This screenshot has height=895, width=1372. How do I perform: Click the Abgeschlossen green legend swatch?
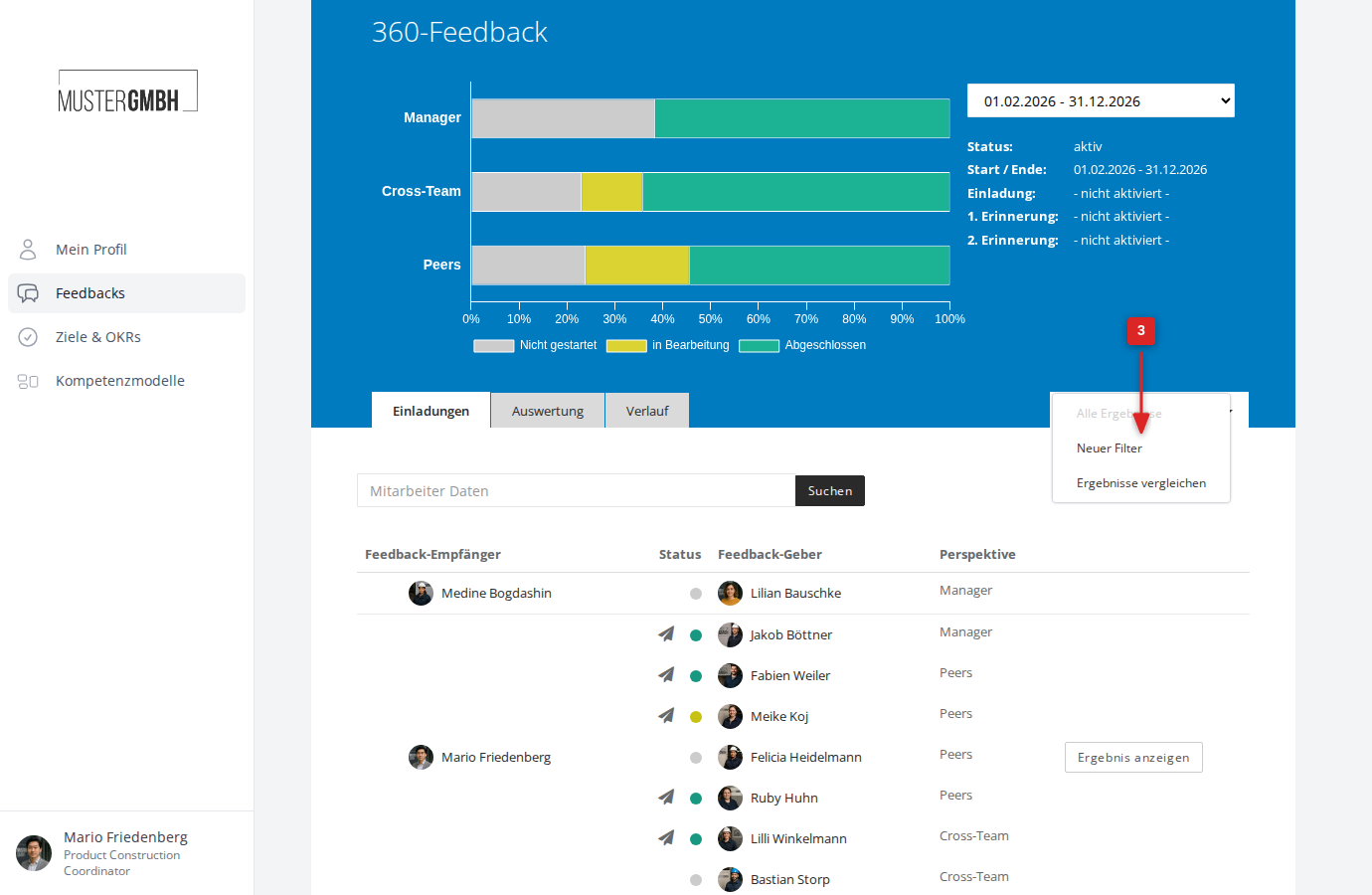click(x=759, y=346)
